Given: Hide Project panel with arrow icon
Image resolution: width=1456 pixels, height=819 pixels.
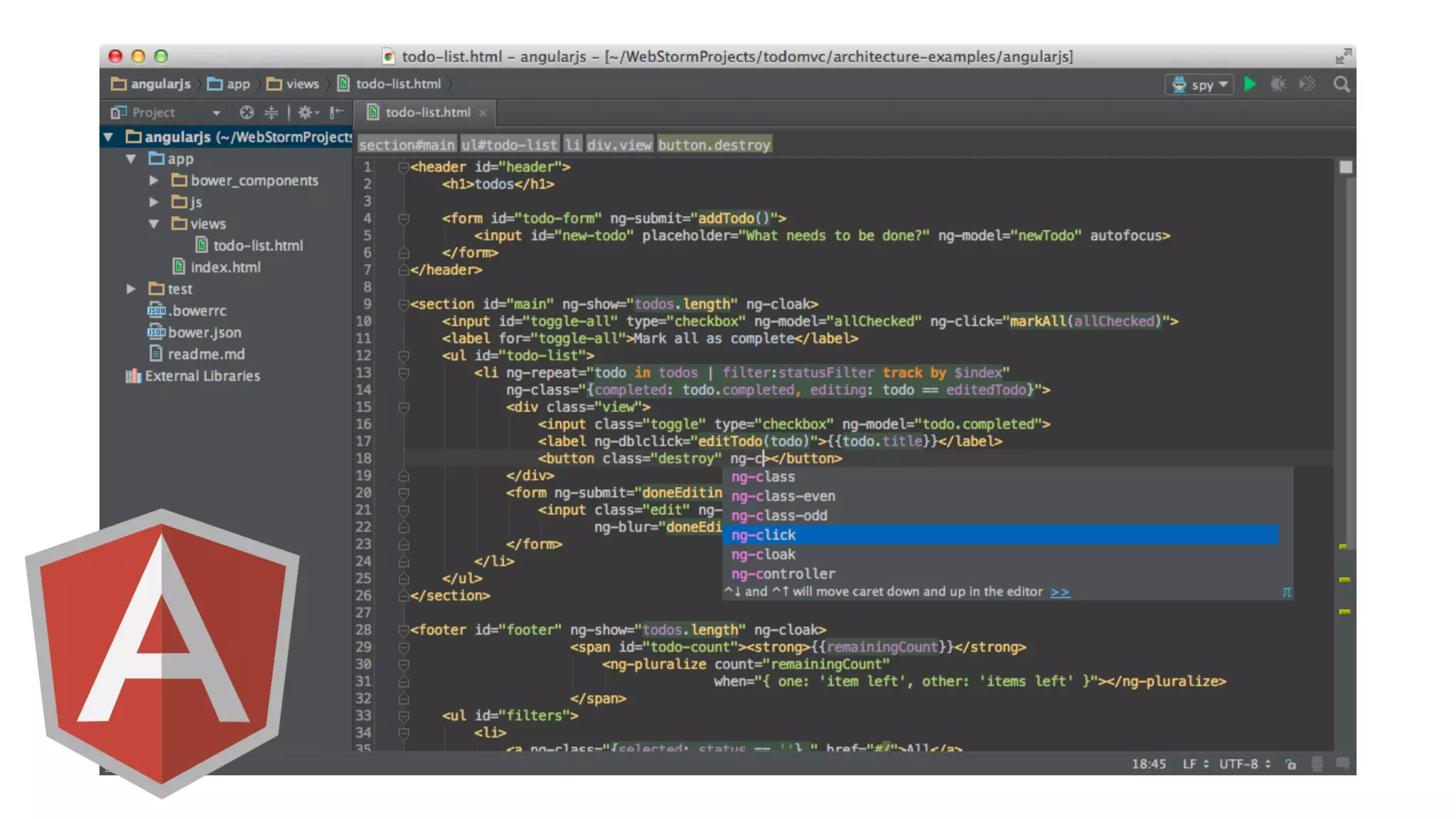Looking at the screenshot, I should (x=337, y=112).
